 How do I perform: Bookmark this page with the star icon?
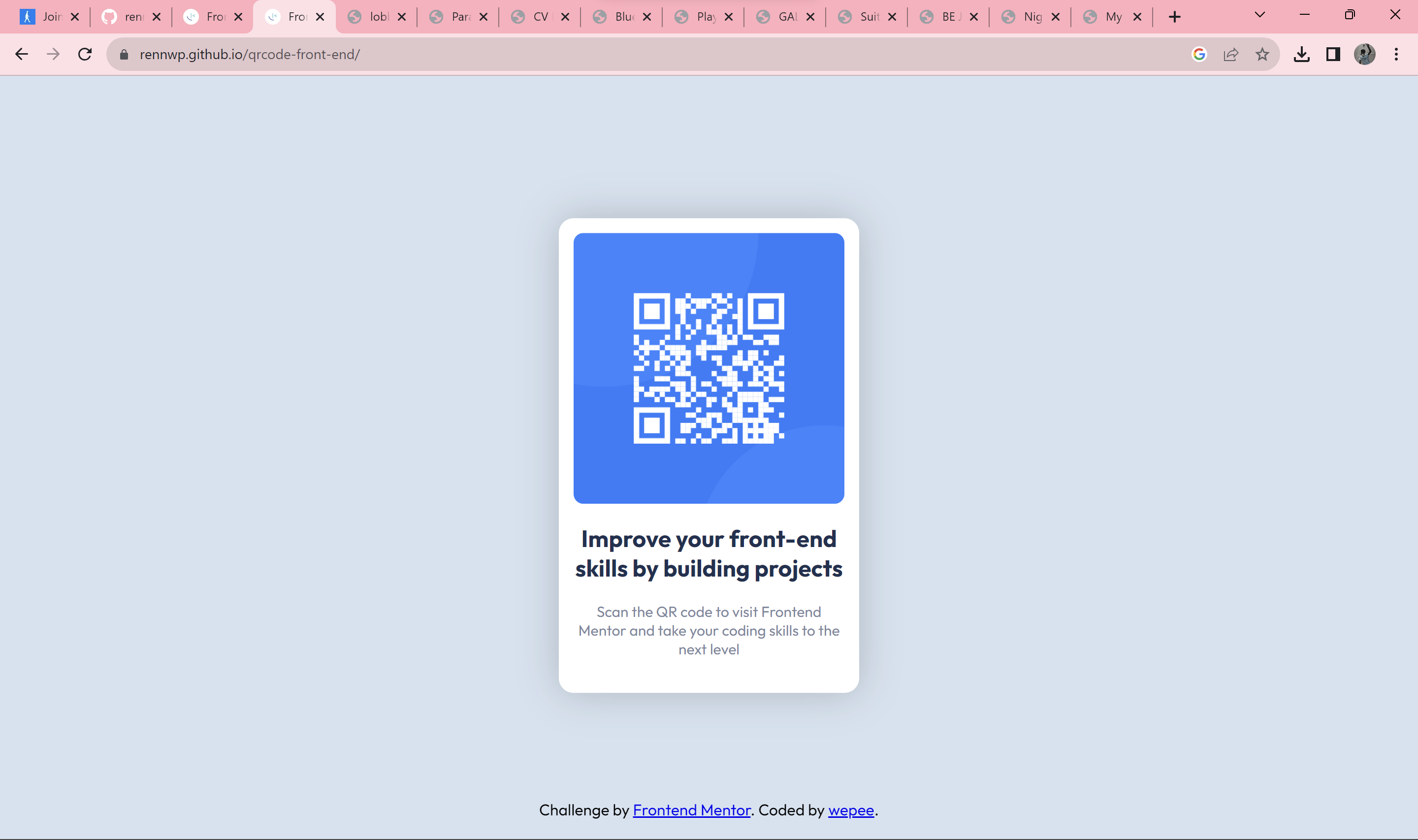pyautogui.click(x=1262, y=54)
